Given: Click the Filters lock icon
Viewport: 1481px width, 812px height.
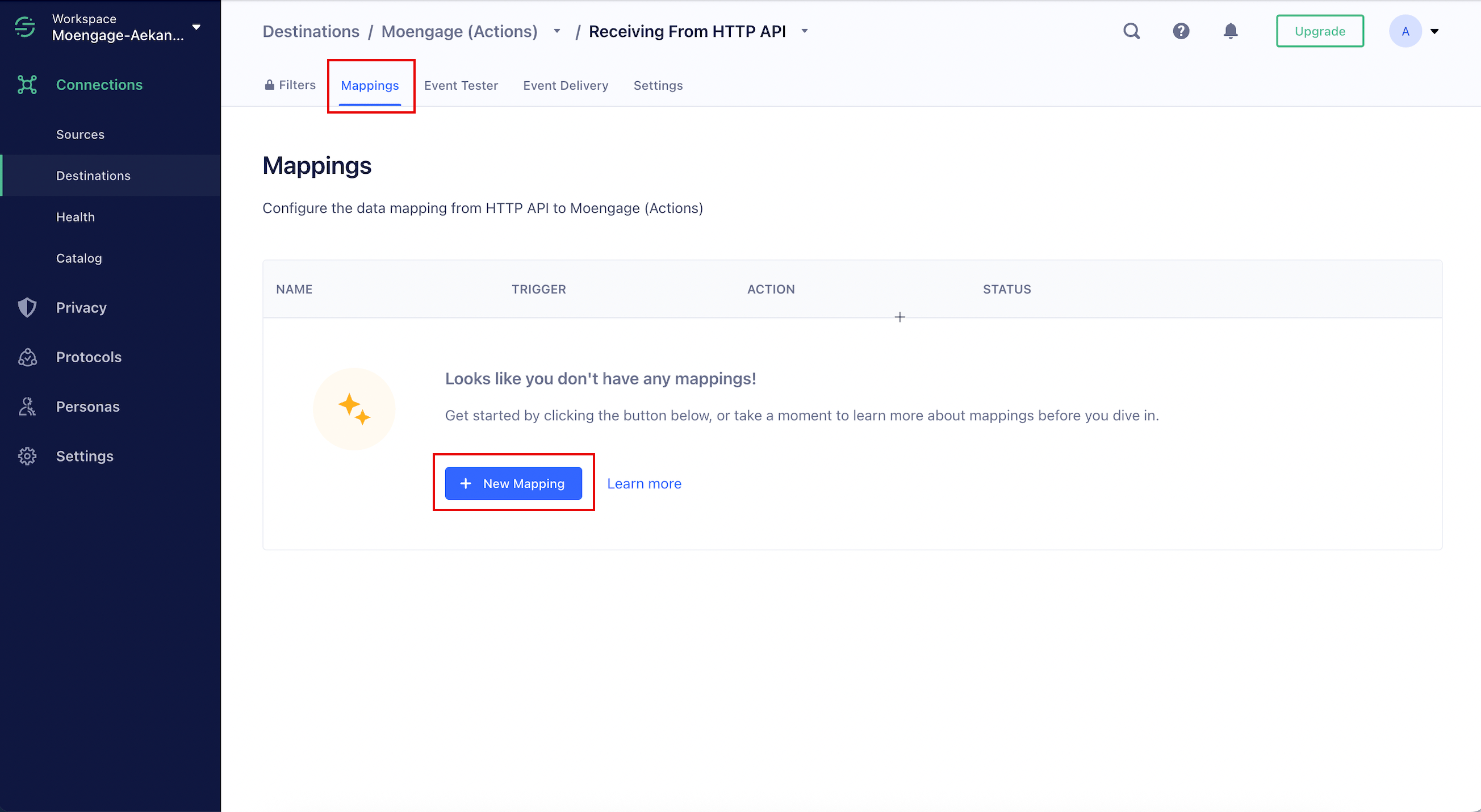Looking at the screenshot, I should (x=269, y=85).
